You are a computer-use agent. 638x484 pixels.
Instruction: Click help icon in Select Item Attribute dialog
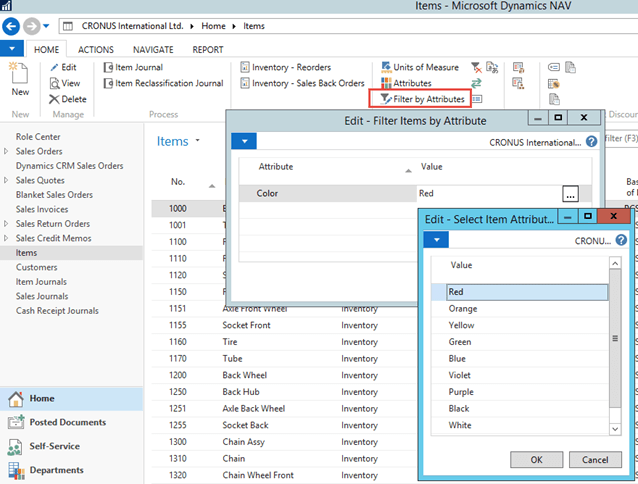click(x=621, y=240)
